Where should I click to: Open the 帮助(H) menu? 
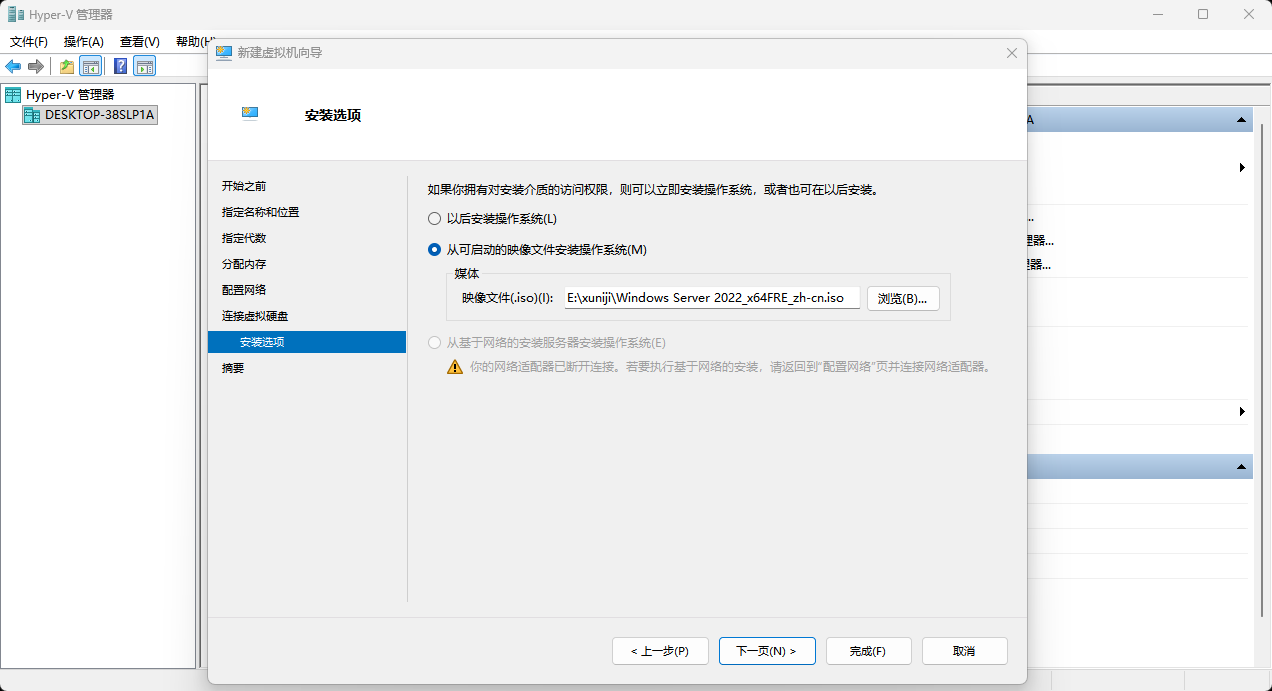pos(195,42)
